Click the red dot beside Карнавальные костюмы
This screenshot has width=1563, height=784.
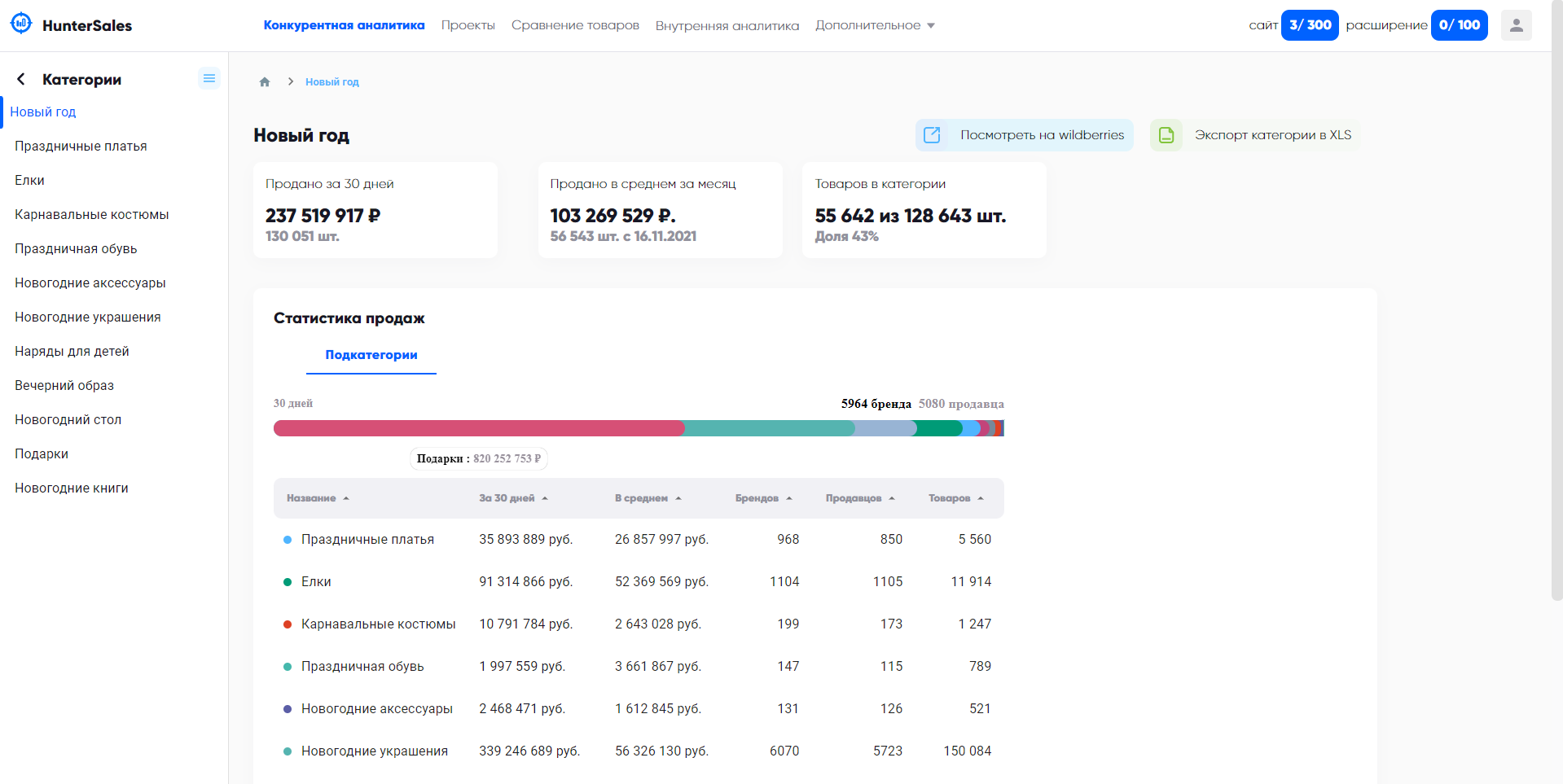[x=288, y=624]
